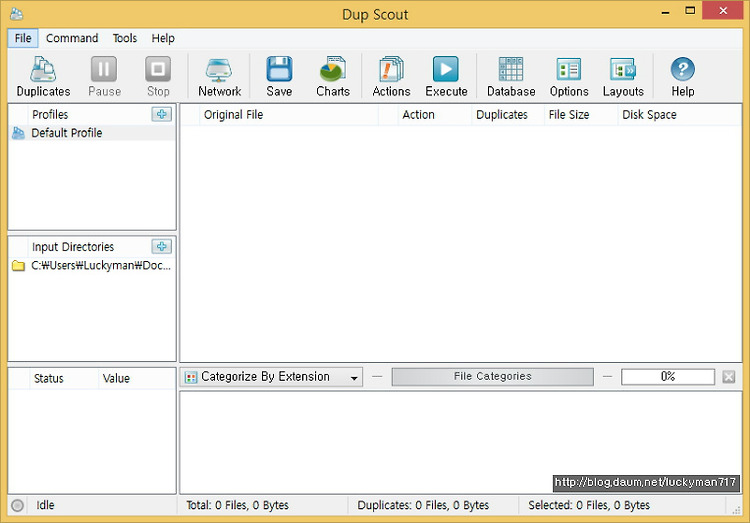Click the Value column header
This screenshot has width=750, height=523.
[x=137, y=378]
